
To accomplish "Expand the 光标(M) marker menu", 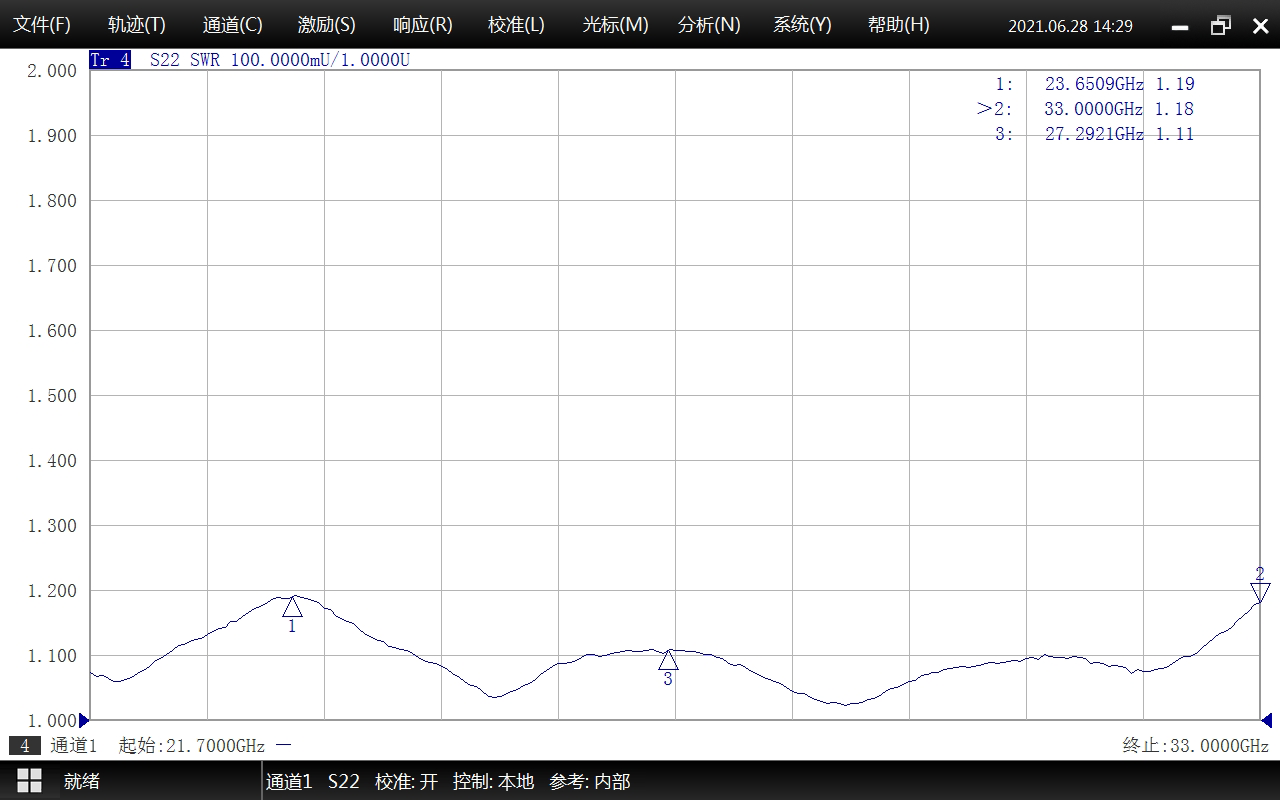I will point(615,25).
